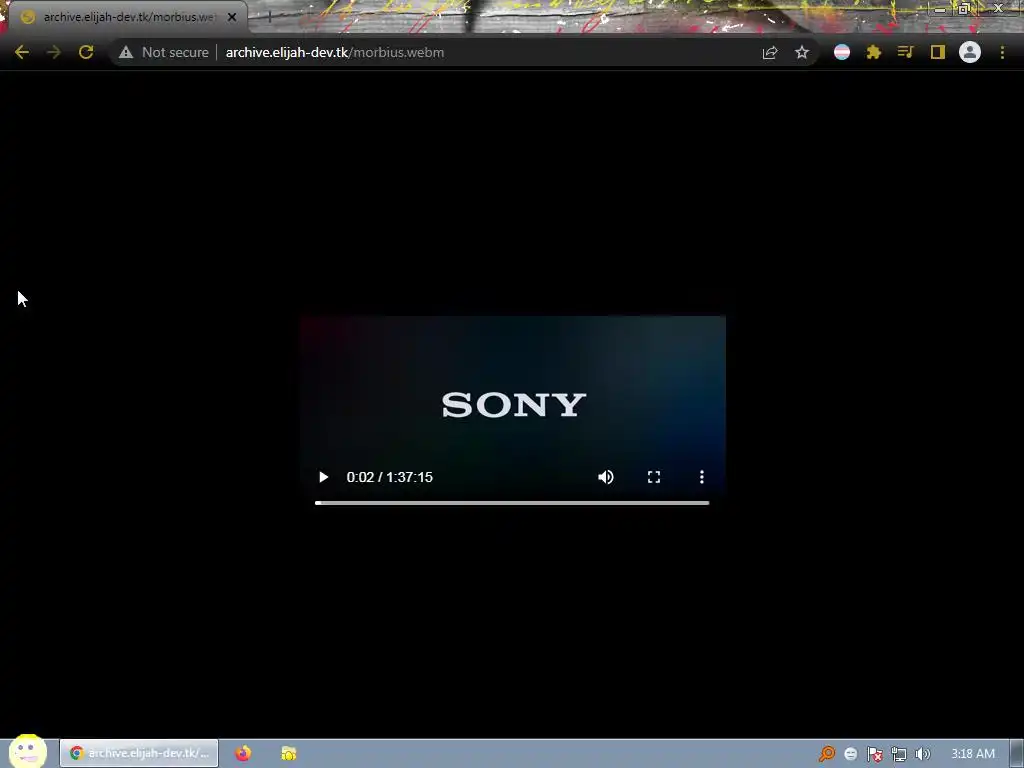Screen dimensions: 1024x768
Task: Open the 3:18 AM clock
Action: (x=973, y=754)
